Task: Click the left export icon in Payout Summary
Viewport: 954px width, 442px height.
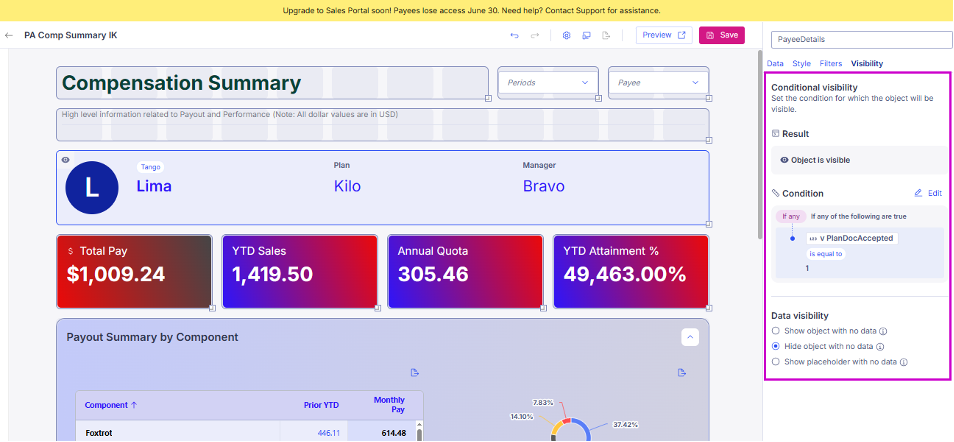Action: coord(415,373)
